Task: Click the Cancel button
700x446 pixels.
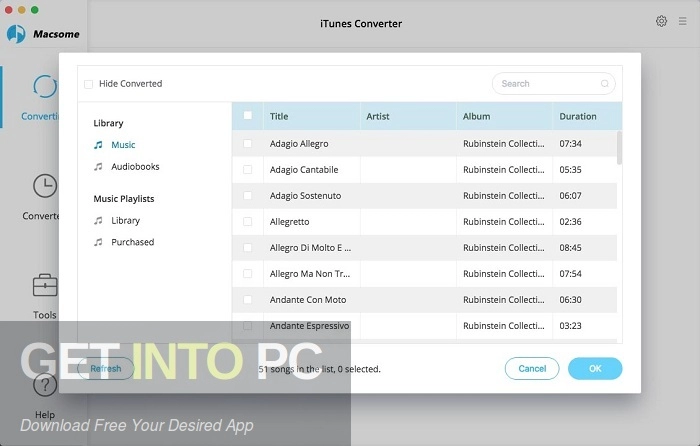Action: pos(532,369)
